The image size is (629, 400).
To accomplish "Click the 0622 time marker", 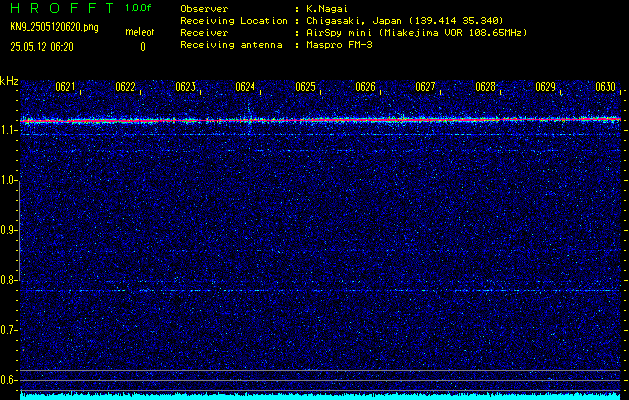I will click(126, 87).
